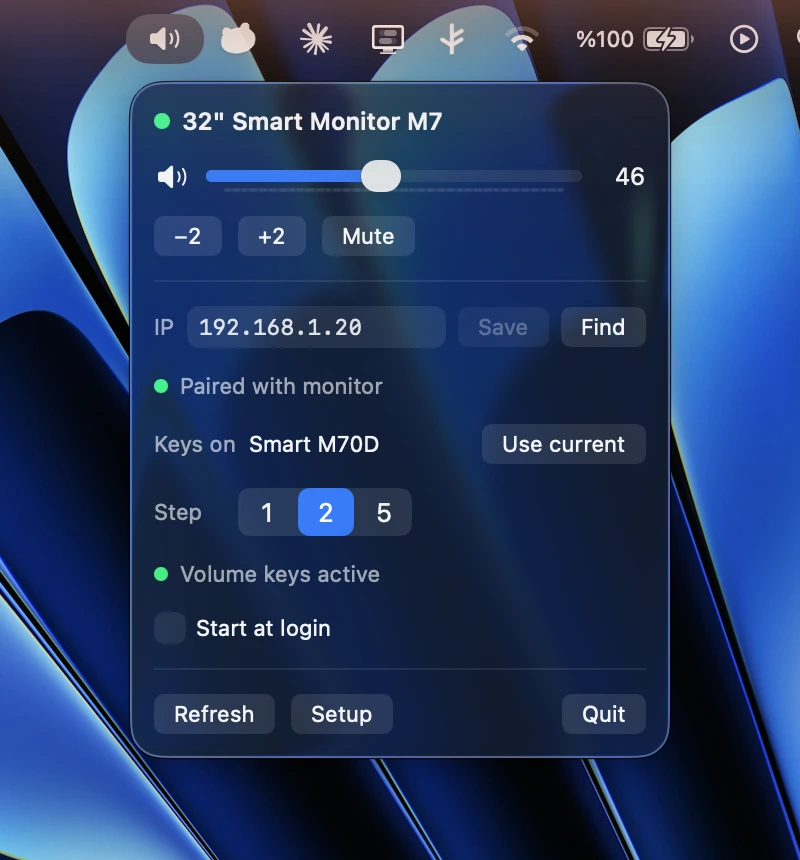Click the green dot beside monitor title
The image size is (800, 860).
(x=162, y=121)
